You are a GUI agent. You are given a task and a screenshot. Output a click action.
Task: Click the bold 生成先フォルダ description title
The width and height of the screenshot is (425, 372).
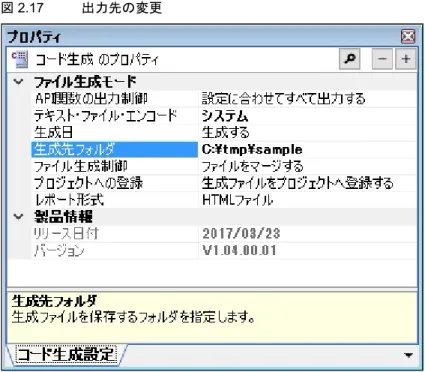(54, 301)
